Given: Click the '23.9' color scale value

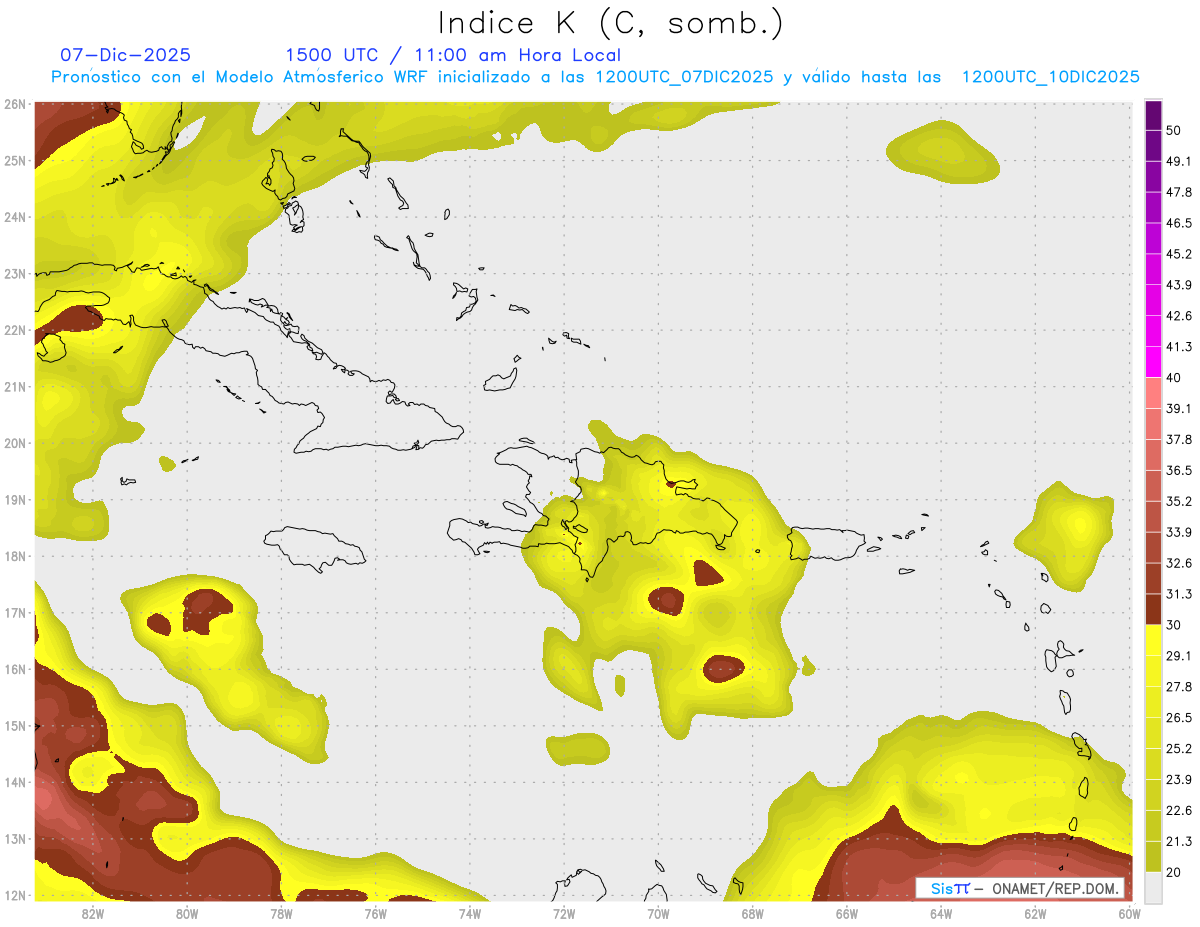Looking at the screenshot, I should tap(1179, 779).
